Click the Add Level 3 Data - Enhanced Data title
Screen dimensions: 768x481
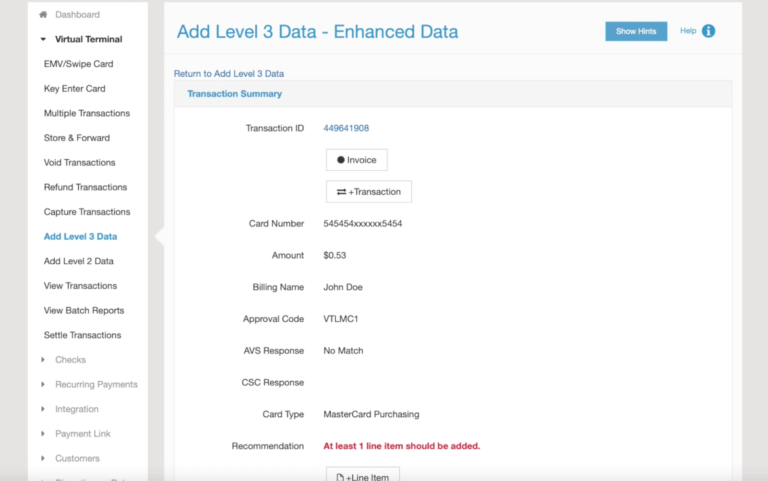click(x=317, y=32)
